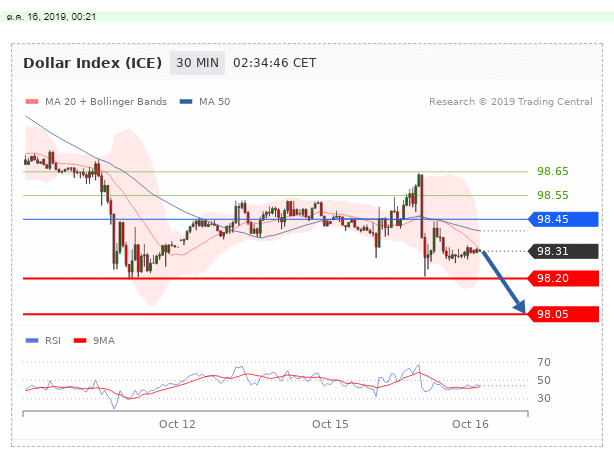Click the 02:34:46 CET timestamp
This screenshot has height=458, width=614.
(x=274, y=63)
